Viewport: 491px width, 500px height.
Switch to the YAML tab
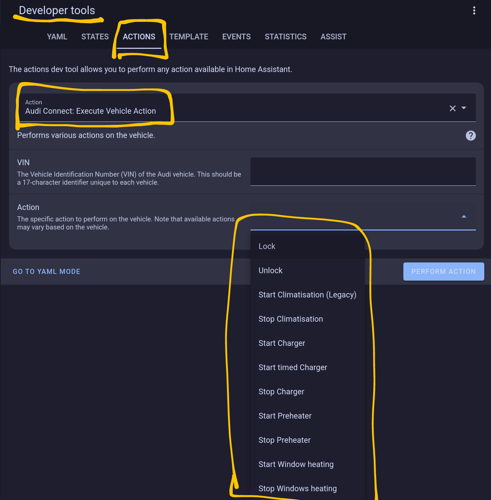57,37
